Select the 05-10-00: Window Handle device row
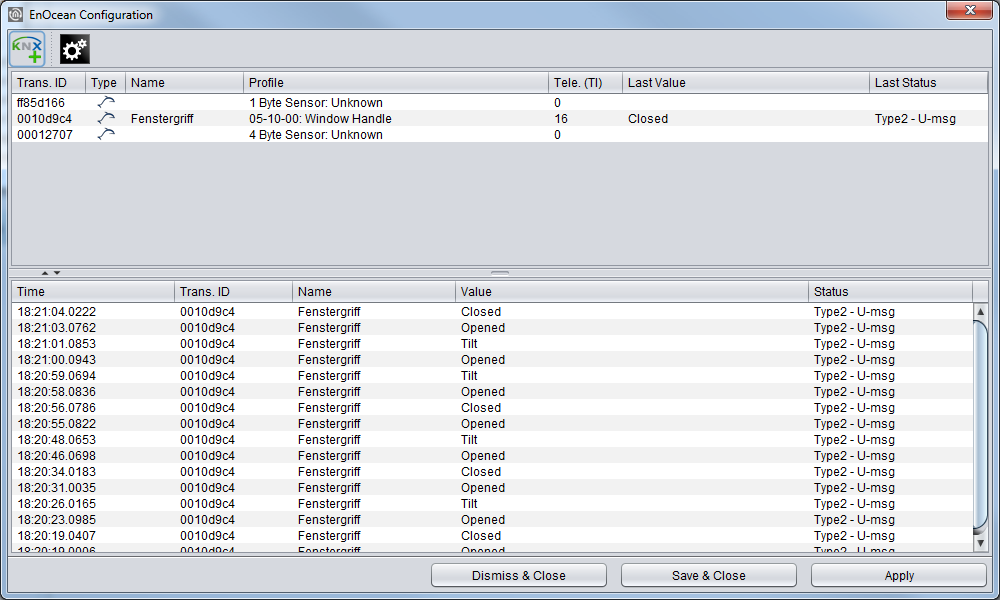Image resolution: width=1000 pixels, height=600 pixels. coord(500,119)
